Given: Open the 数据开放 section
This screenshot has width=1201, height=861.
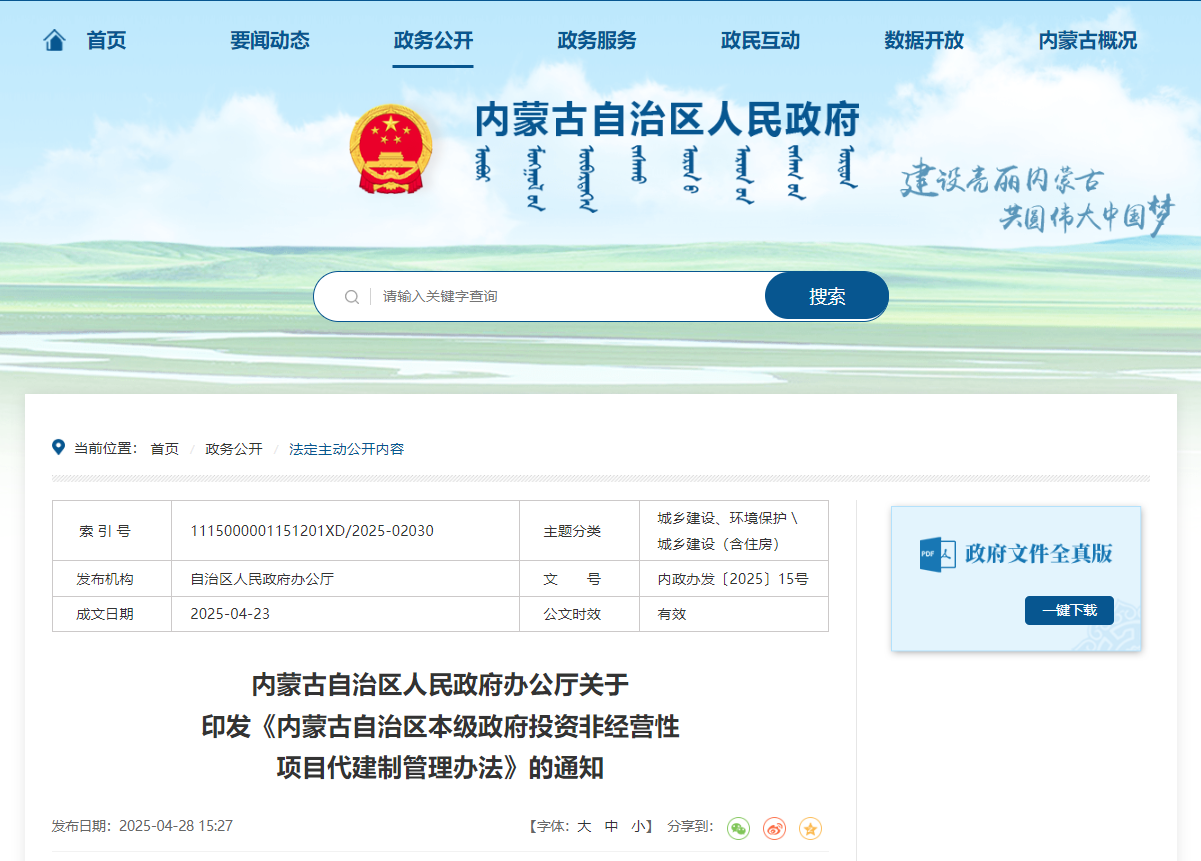Looking at the screenshot, I should click(x=923, y=41).
